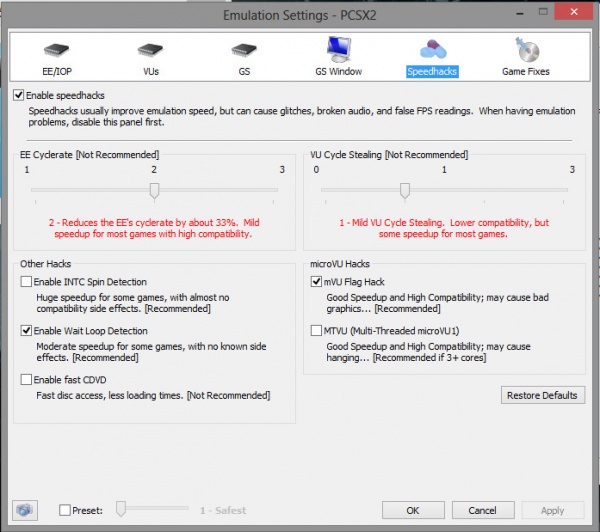This screenshot has height=532, width=600.
Task: Click the Preset level slider thumb
Action: coord(121,509)
